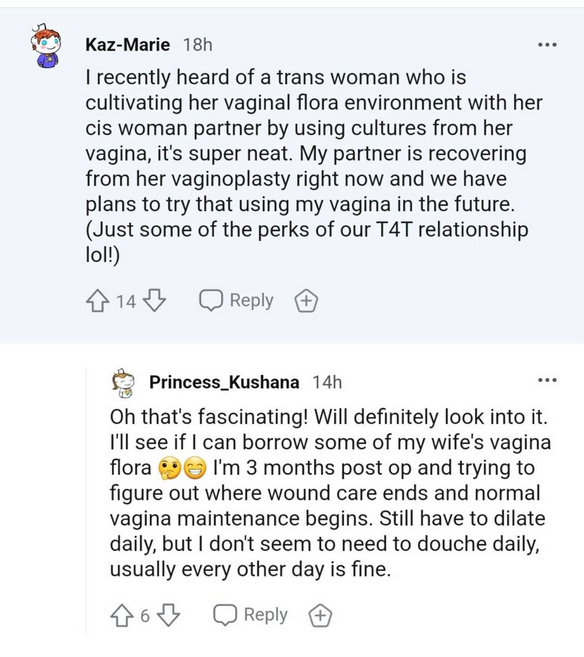Reply to Kaz-Marie's comment
The image size is (584, 657).
tap(236, 300)
